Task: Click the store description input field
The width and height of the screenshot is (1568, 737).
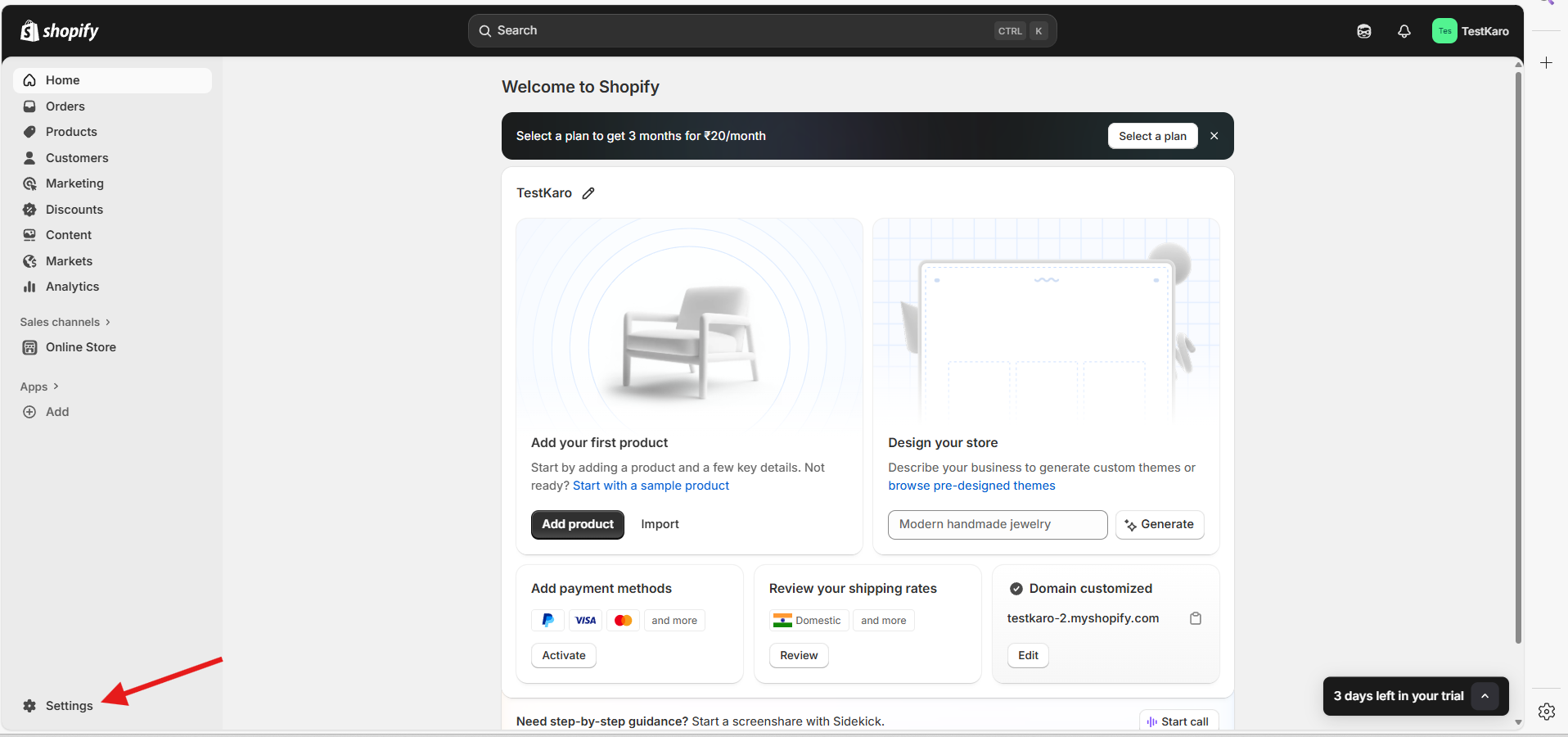Action: [x=997, y=524]
